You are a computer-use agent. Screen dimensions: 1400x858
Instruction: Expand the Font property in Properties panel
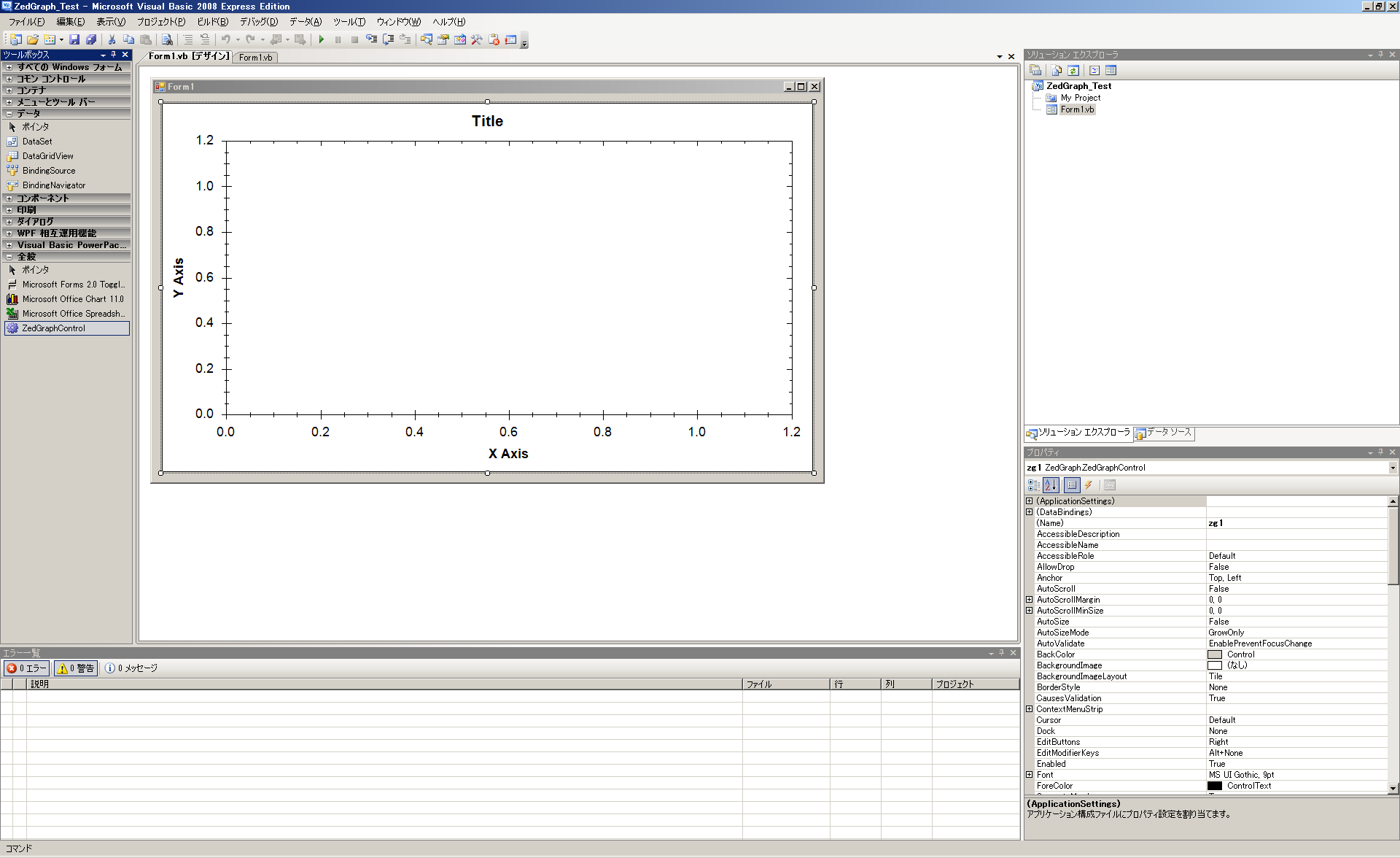1029,775
